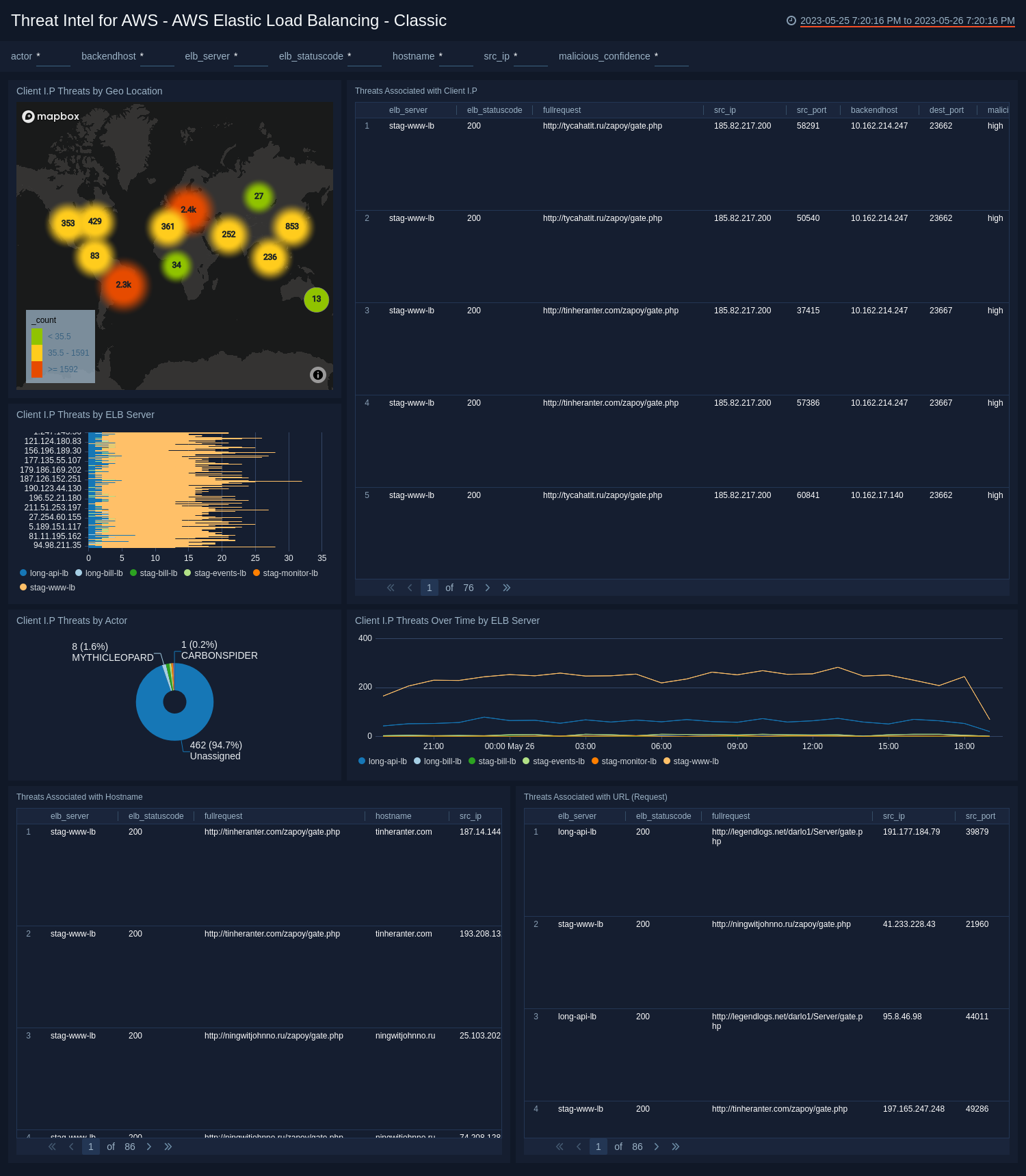Go to next page in Client I.P threats table
The width and height of the screenshot is (1026, 1176).
[x=488, y=588]
